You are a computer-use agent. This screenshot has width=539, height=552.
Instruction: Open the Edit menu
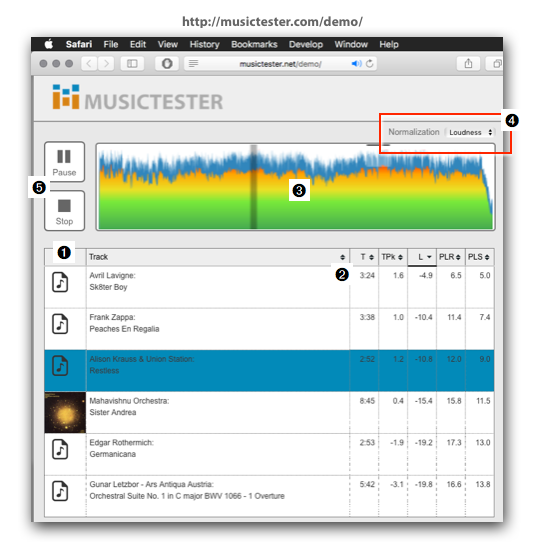(138, 44)
